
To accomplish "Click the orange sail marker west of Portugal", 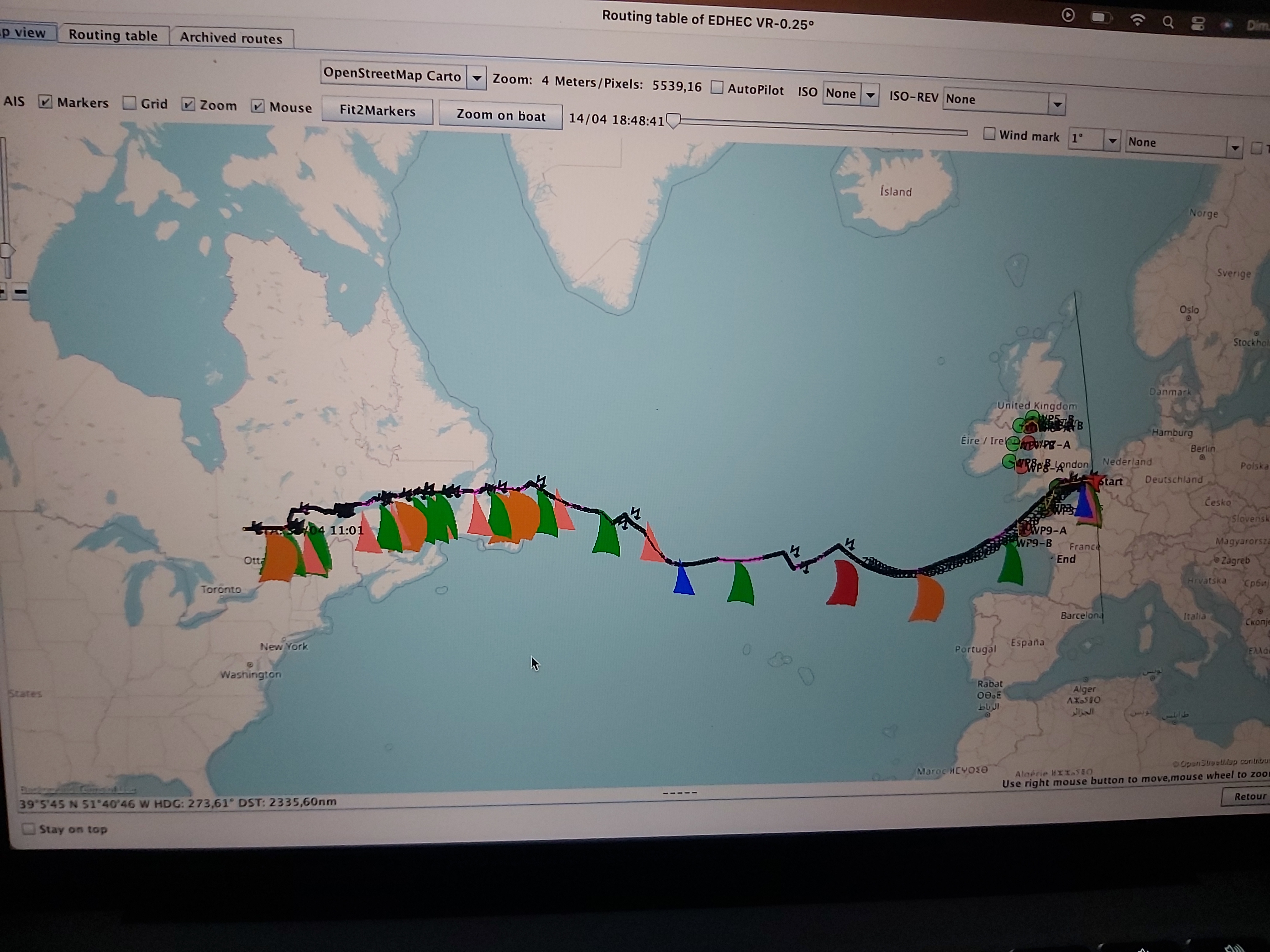I will pos(927,598).
